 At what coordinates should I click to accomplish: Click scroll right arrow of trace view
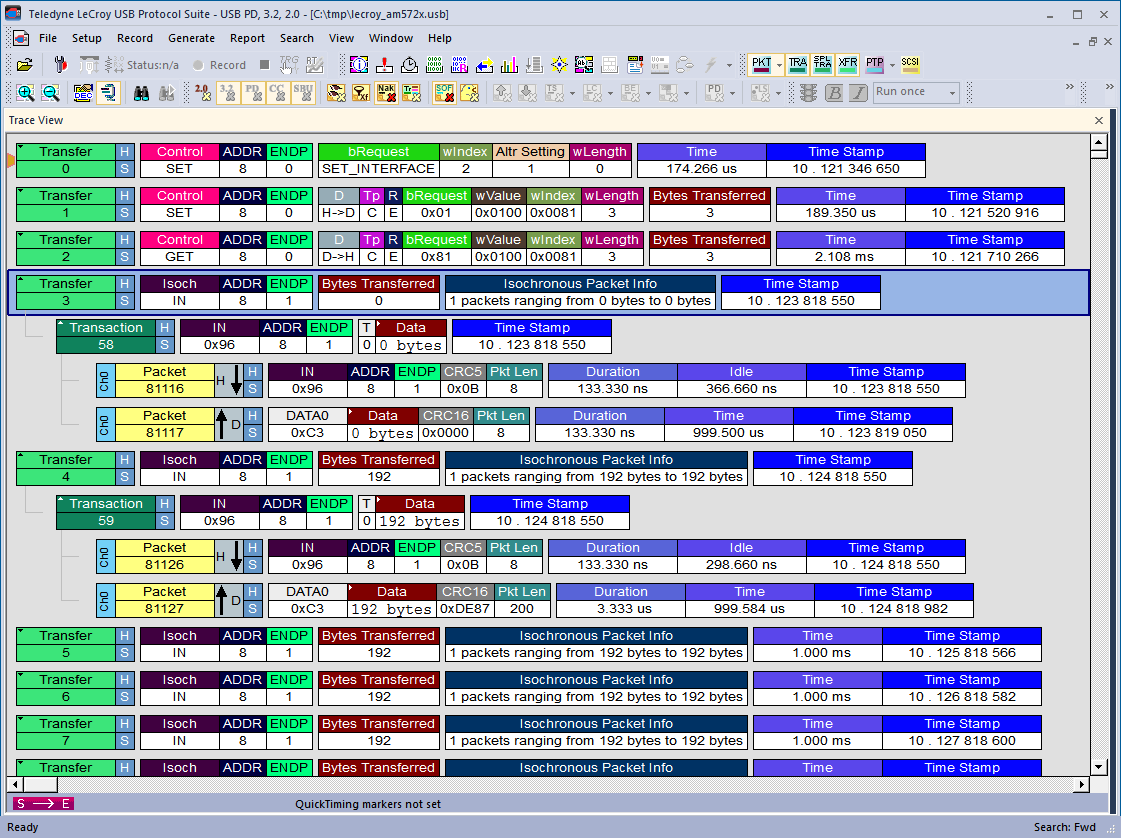(x=1082, y=784)
